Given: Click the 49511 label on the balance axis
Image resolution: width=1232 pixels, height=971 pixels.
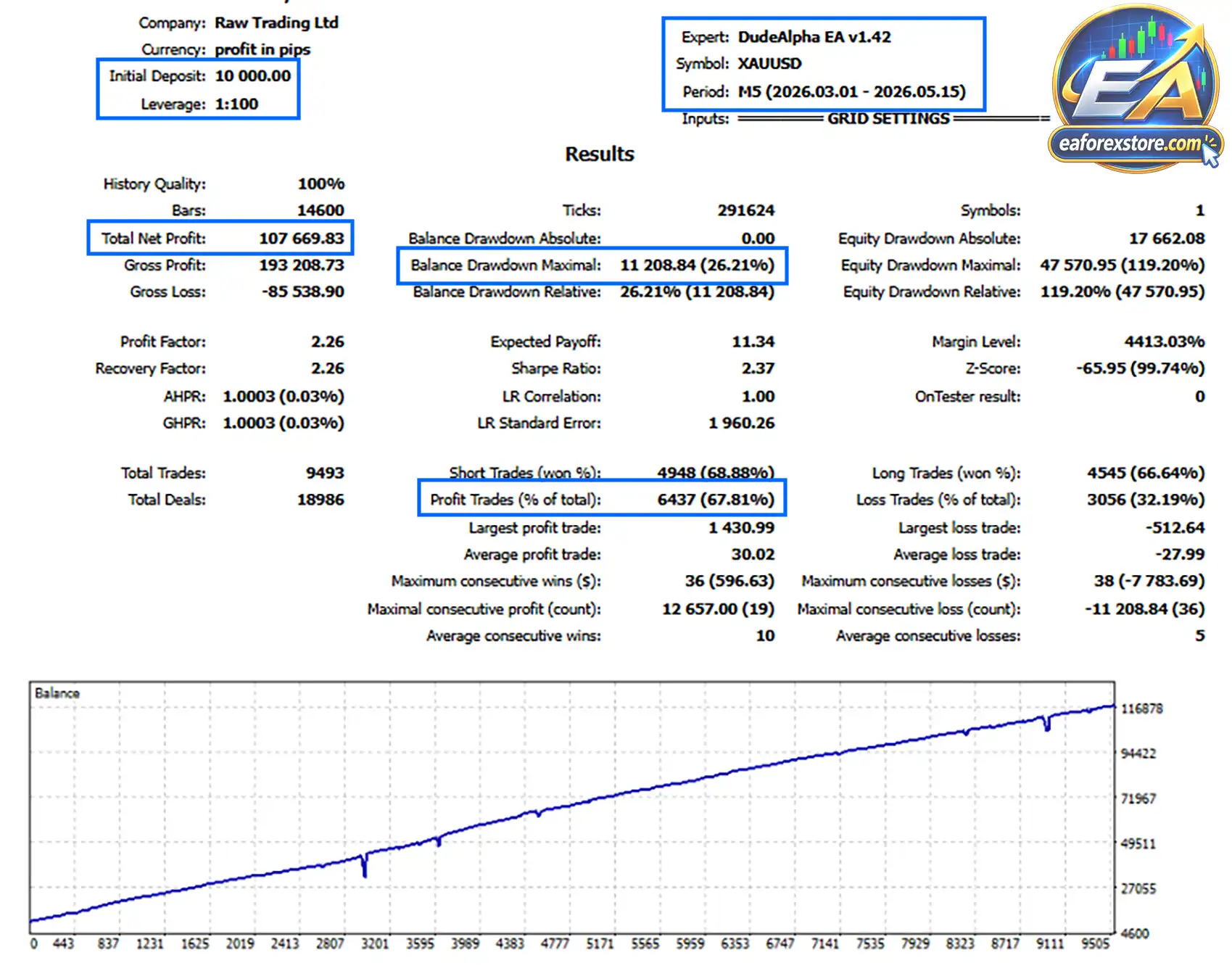Looking at the screenshot, I should (x=1138, y=843).
